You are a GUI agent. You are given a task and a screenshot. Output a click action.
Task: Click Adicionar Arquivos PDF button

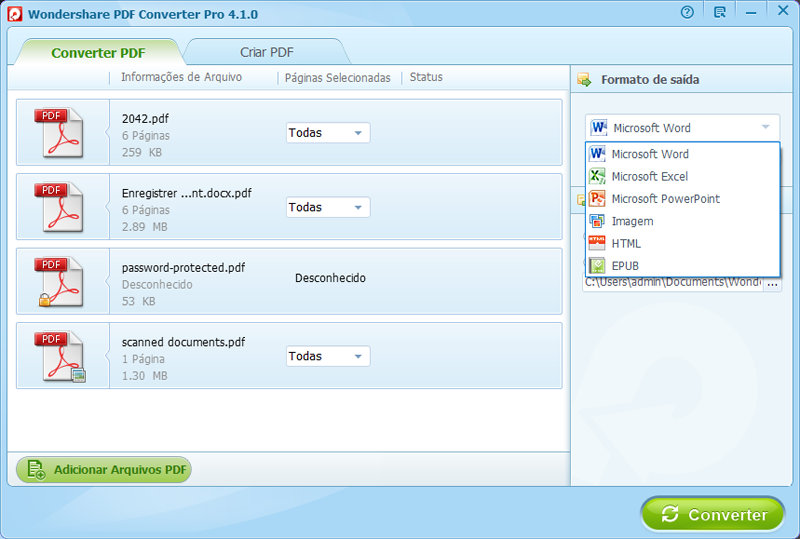click(104, 469)
